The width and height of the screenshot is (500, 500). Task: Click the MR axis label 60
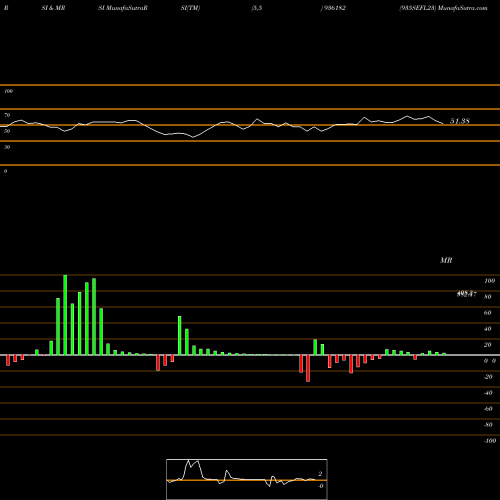coord(488,313)
